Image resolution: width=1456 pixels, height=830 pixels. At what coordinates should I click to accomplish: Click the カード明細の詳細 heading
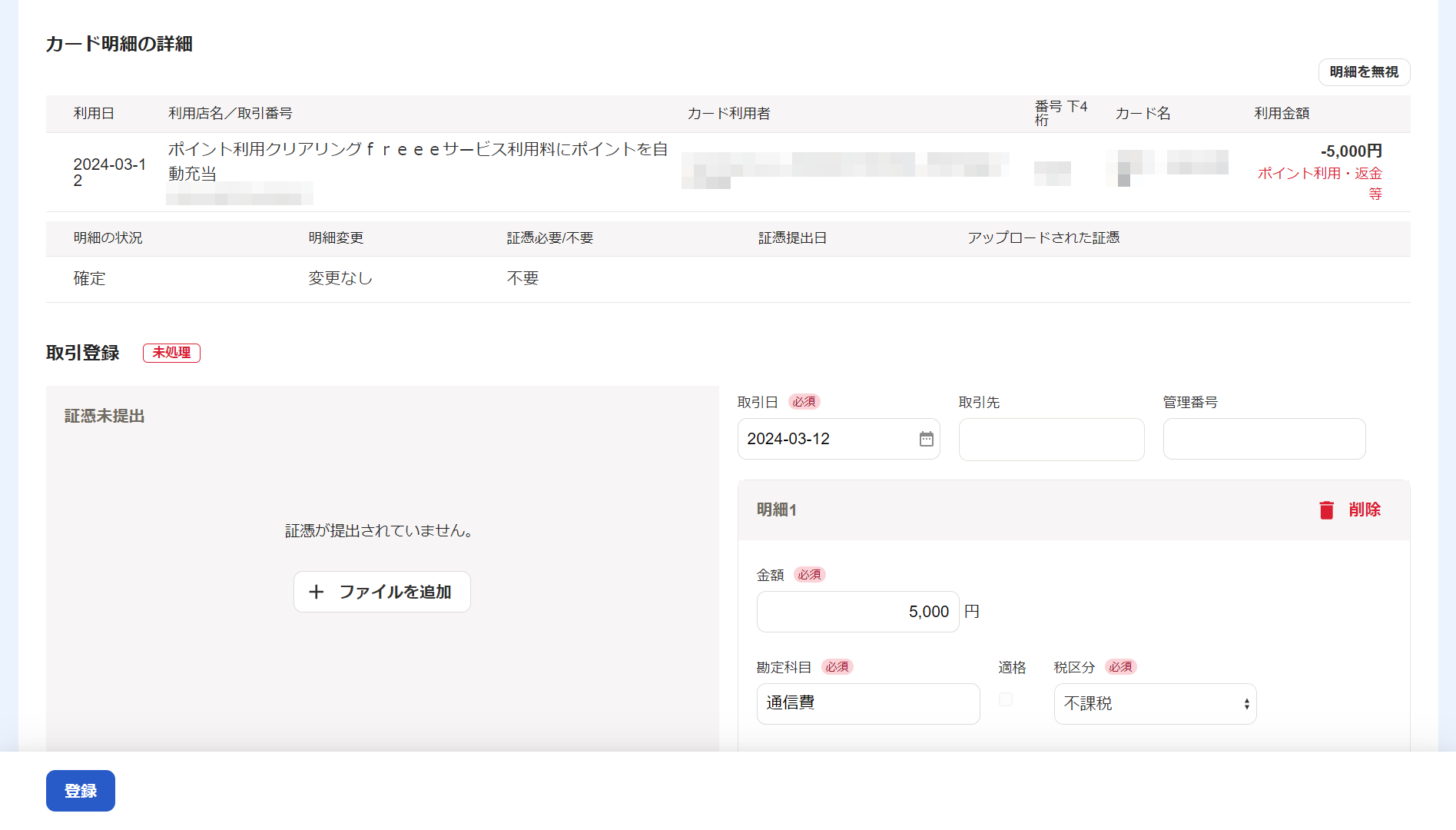[119, 44]
